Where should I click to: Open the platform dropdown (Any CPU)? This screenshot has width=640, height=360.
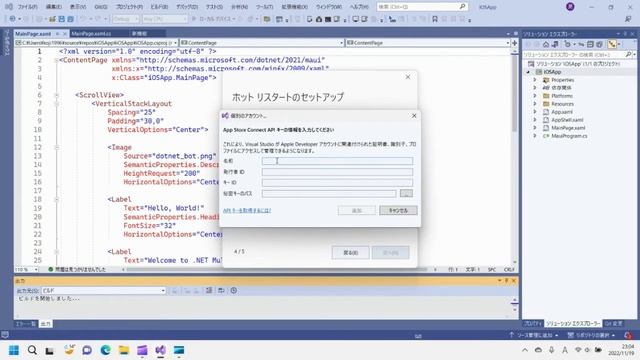[x=165, y=19]
